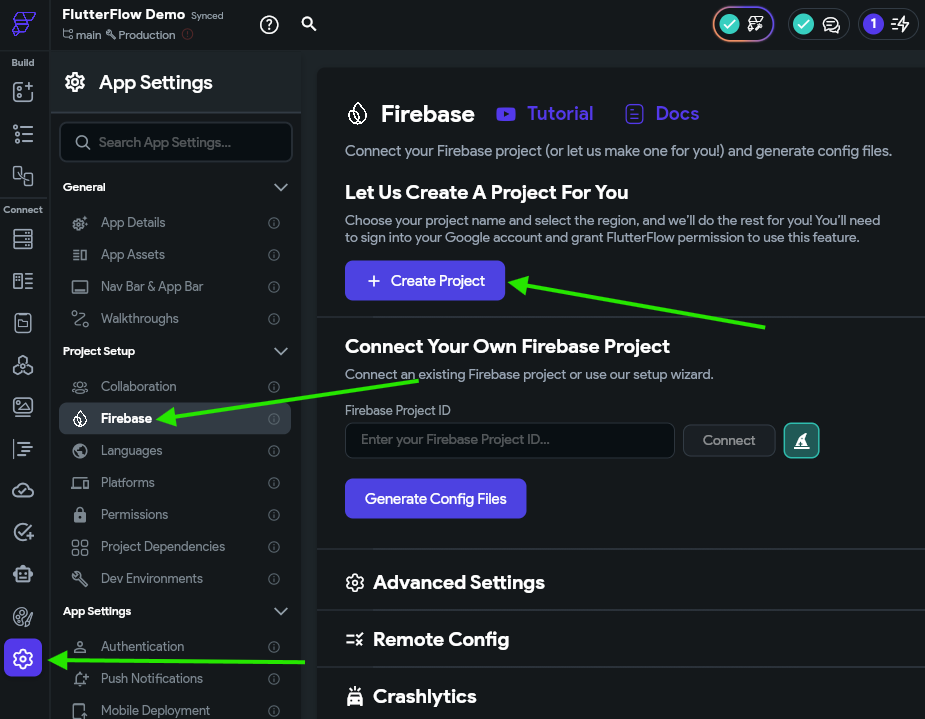The width and height of the screenshot is (925, 719).
Task: Select the Firebase settings item
Action: pos(175,419)
